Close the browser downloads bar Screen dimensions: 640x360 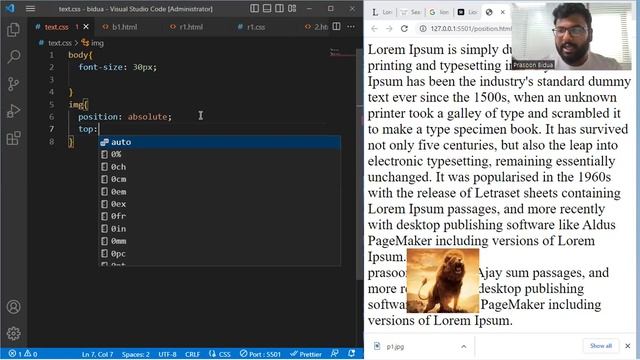[628, 346]
